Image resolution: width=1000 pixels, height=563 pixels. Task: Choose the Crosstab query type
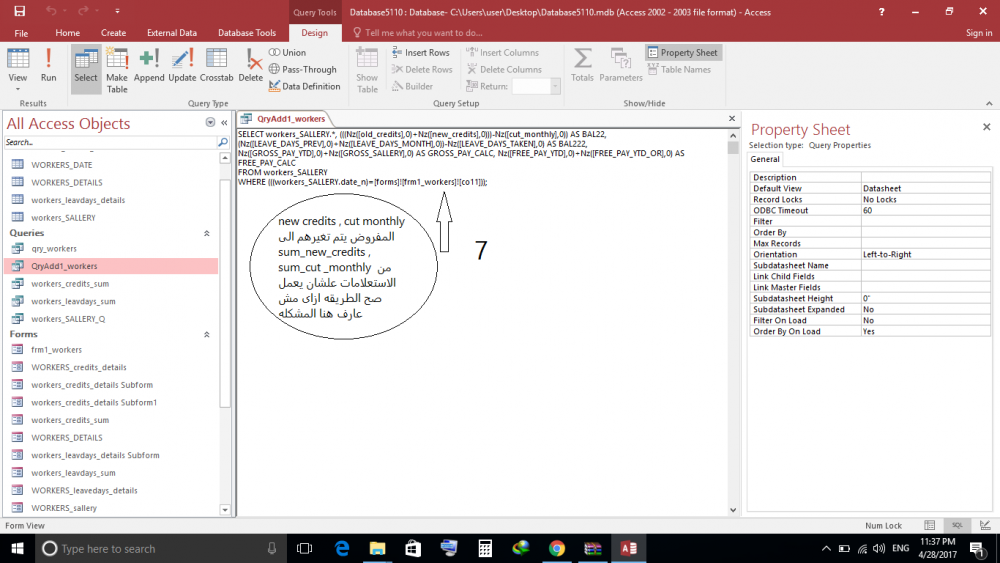pos(216,65)
